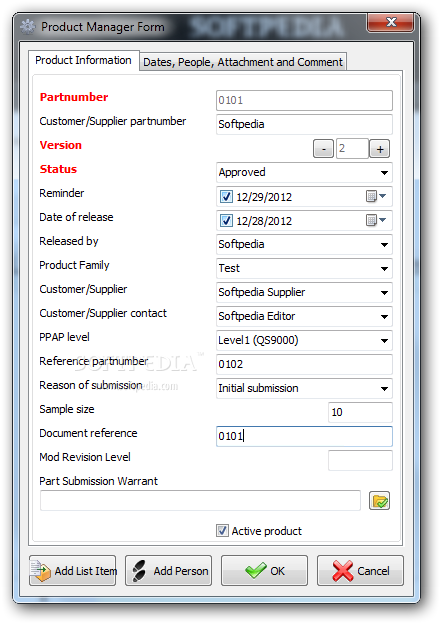
Task: Open the Reason of submission dropdown
Action: point(304,388)
